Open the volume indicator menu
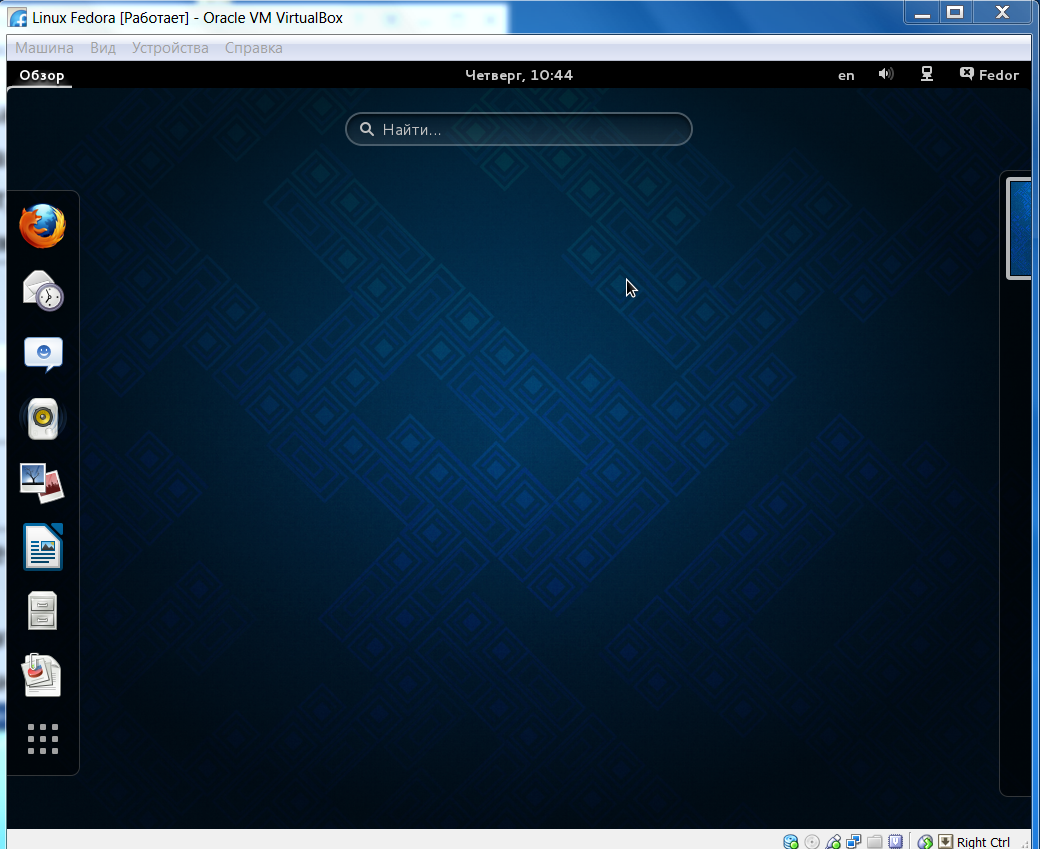 pyautogui.click(x=885, y=75)
